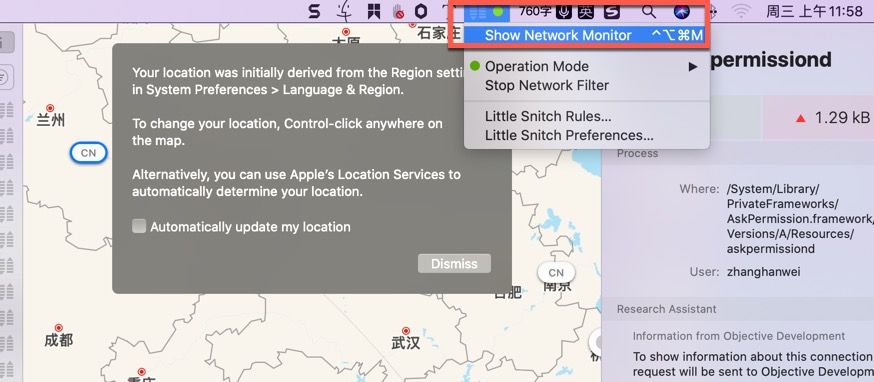The image size is (874, 382).
Task: Click the user name zhanghanwei
Action: [x=764, y=272]
